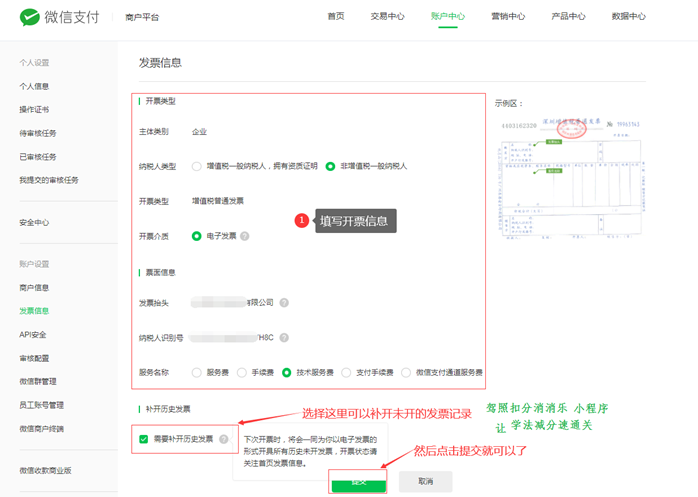Open API安全 settings in sidebar
Viewport: 698px width, 497px height.
pyautogui.click(x=32, y=335)
